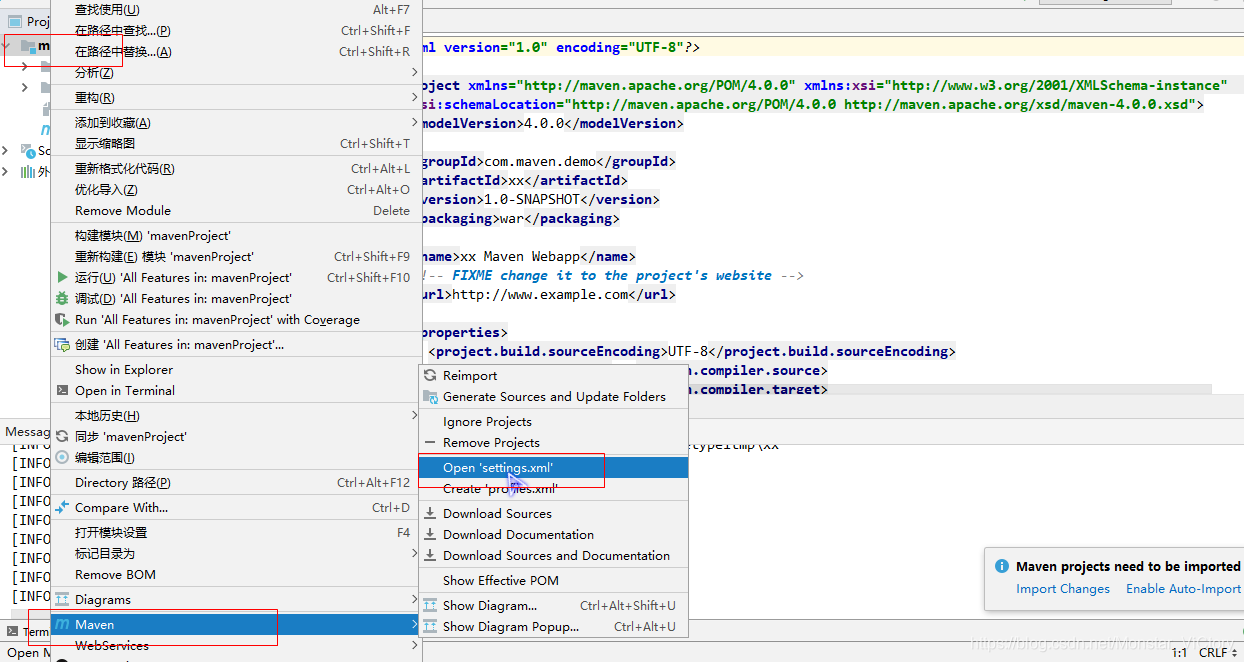
Task: Click the sync arrows icon beside 同步 'mavenProject'
Action: (62, 436)
